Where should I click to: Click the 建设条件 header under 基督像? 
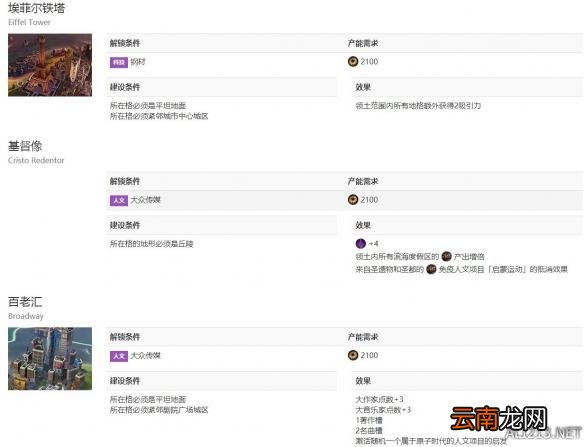pos(125,225)
